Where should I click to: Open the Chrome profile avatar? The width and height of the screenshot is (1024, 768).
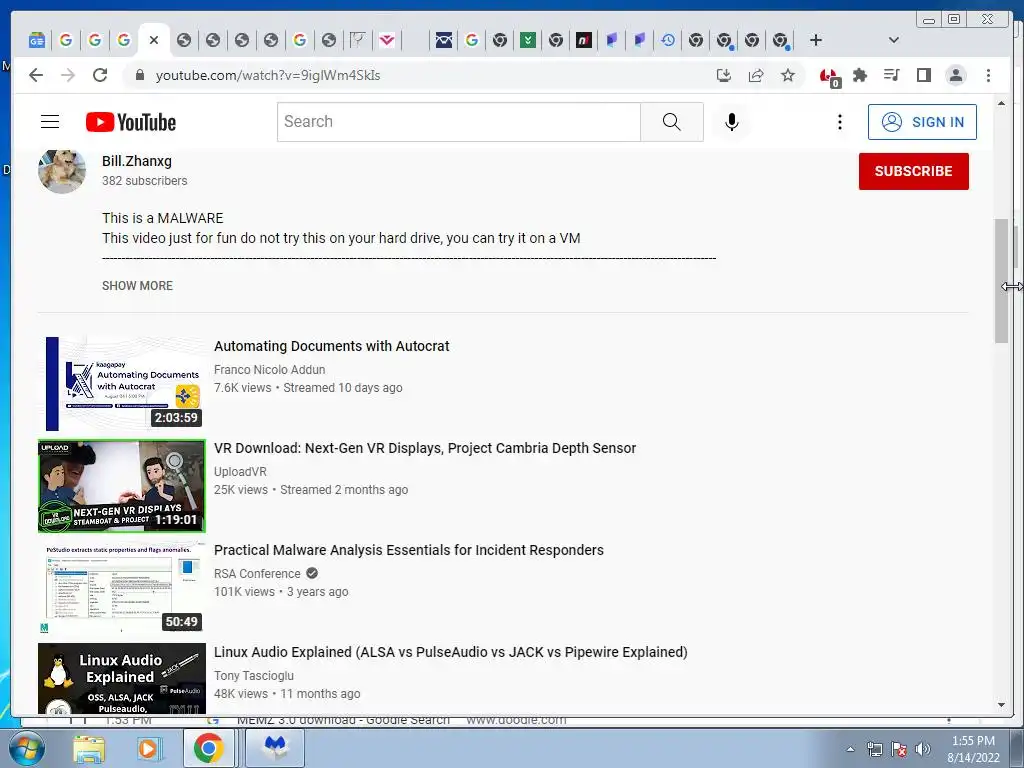[956, 75]
